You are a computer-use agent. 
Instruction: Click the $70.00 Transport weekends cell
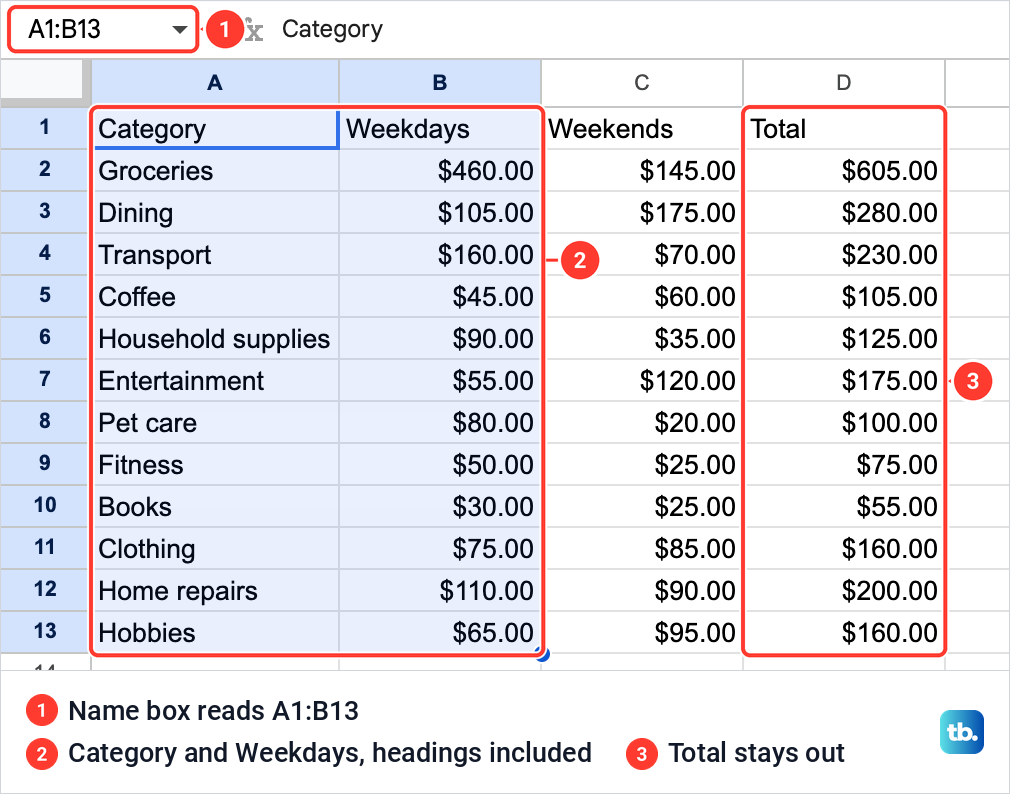[x=642, y=254]
